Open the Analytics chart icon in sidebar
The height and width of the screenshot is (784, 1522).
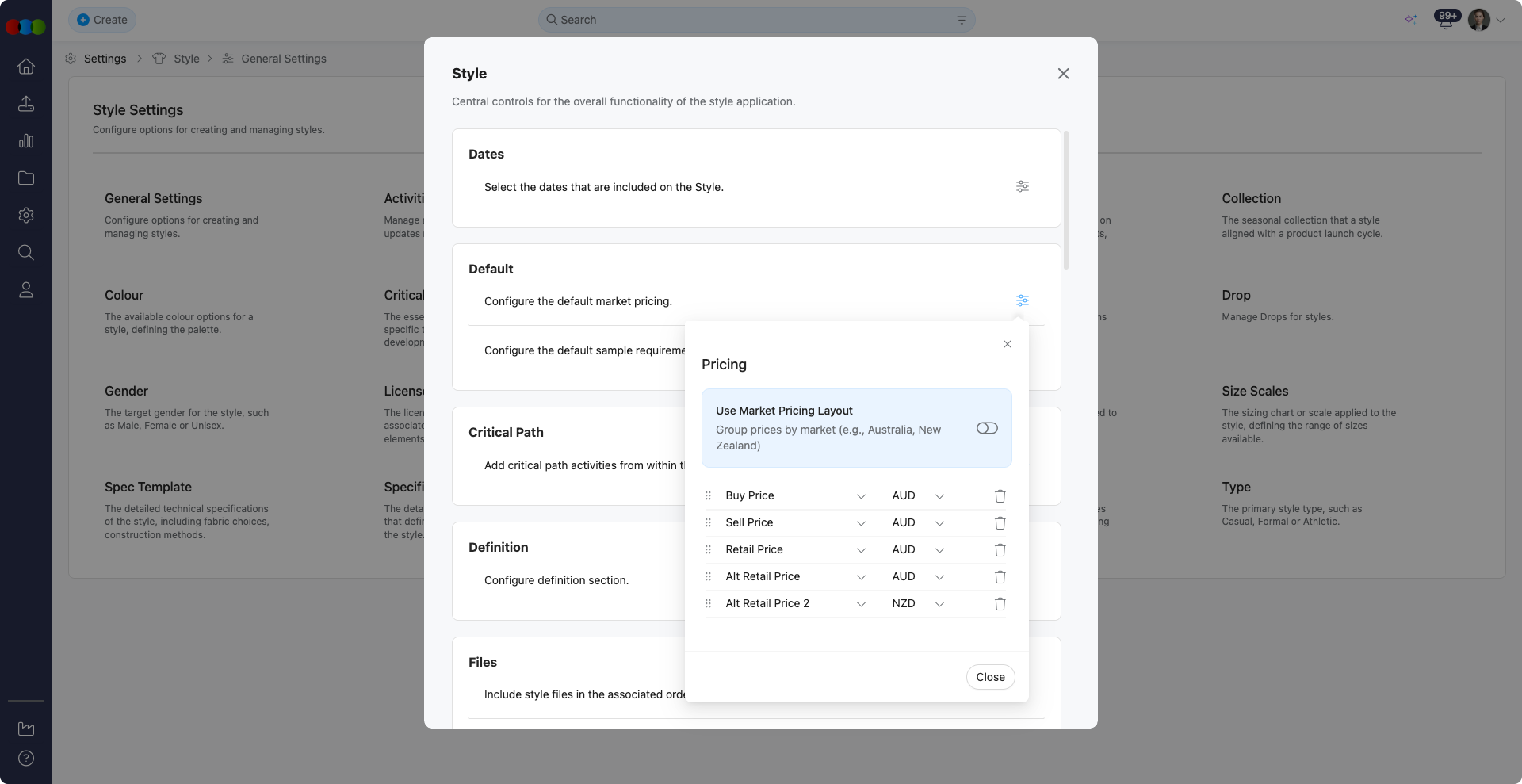[x=26, y=141]
